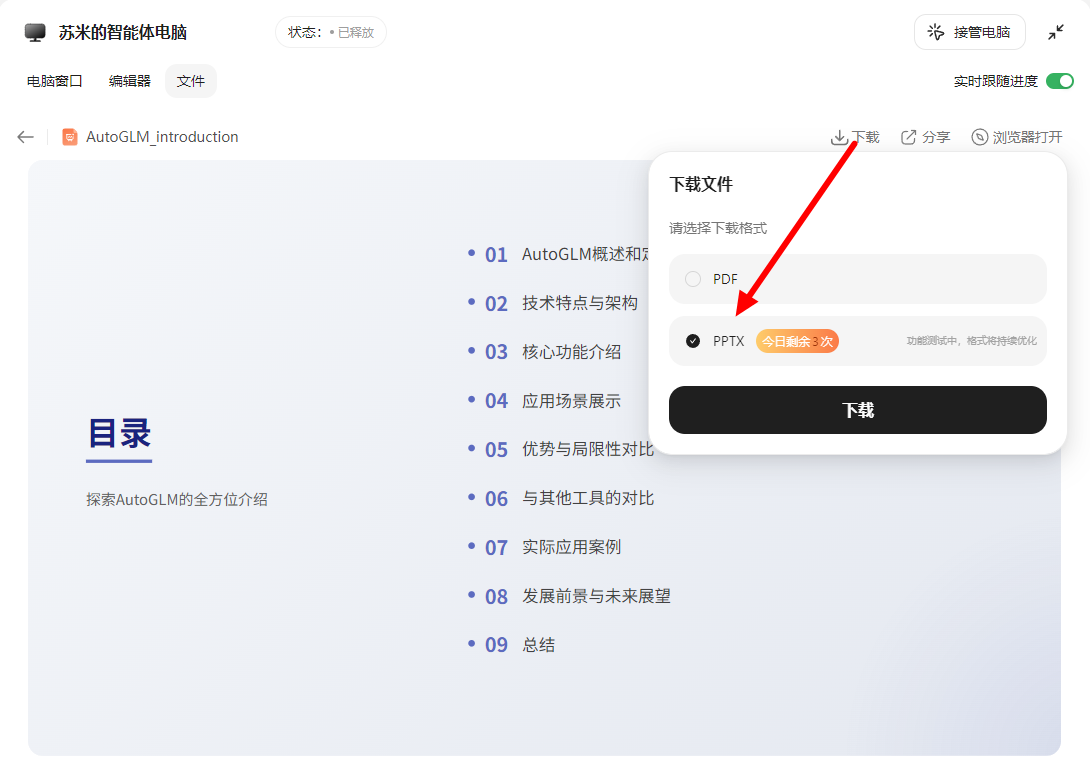
Task: Click the 04 应用场景展示 entry
Action: 544,401
